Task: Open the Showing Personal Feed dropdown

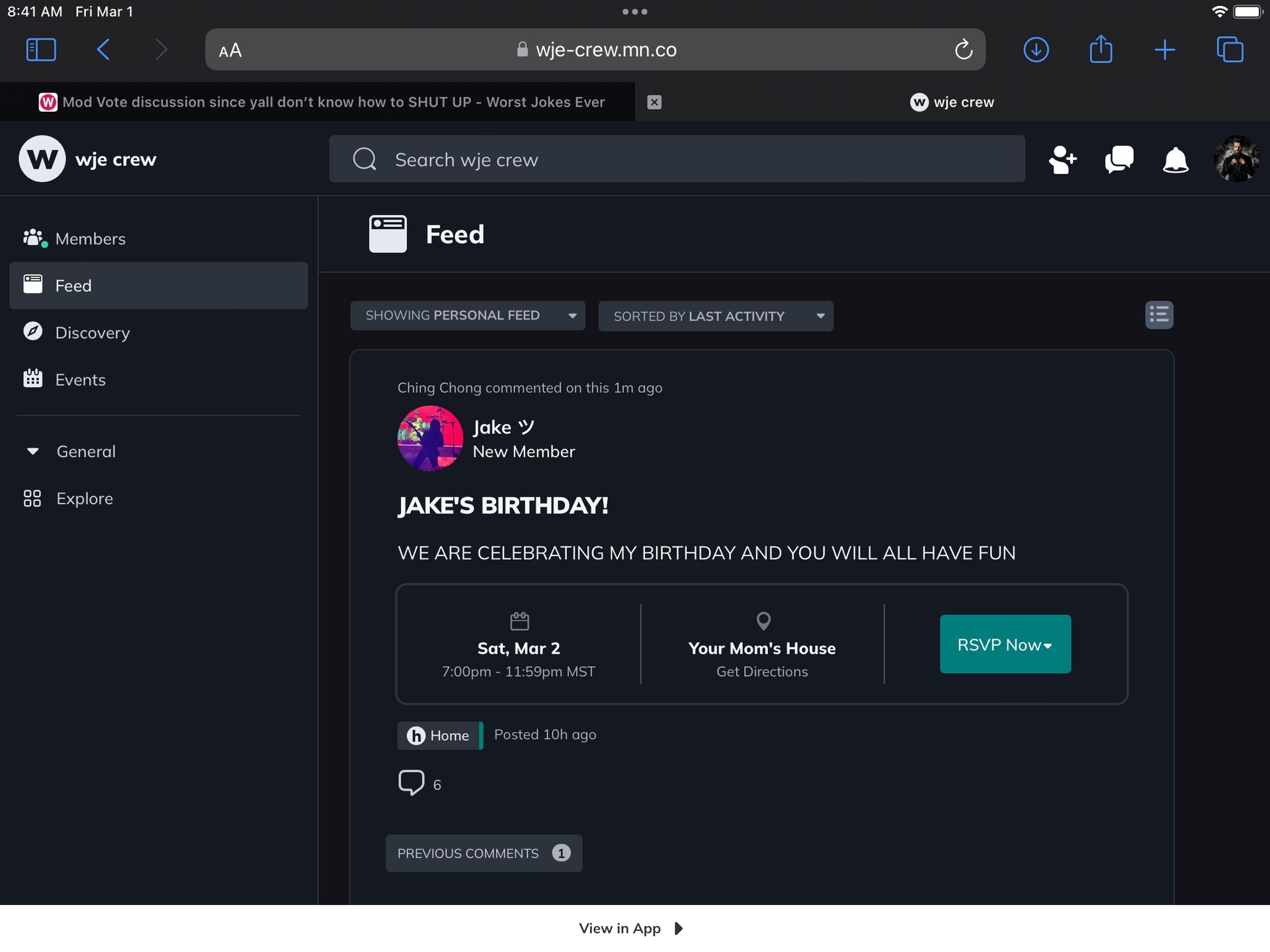Action: [468, 316]
